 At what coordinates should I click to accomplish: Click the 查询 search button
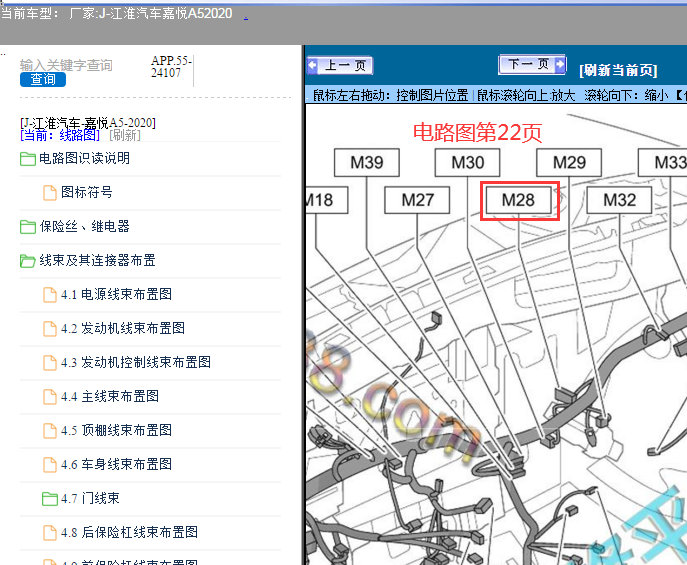tap(43, 79)
